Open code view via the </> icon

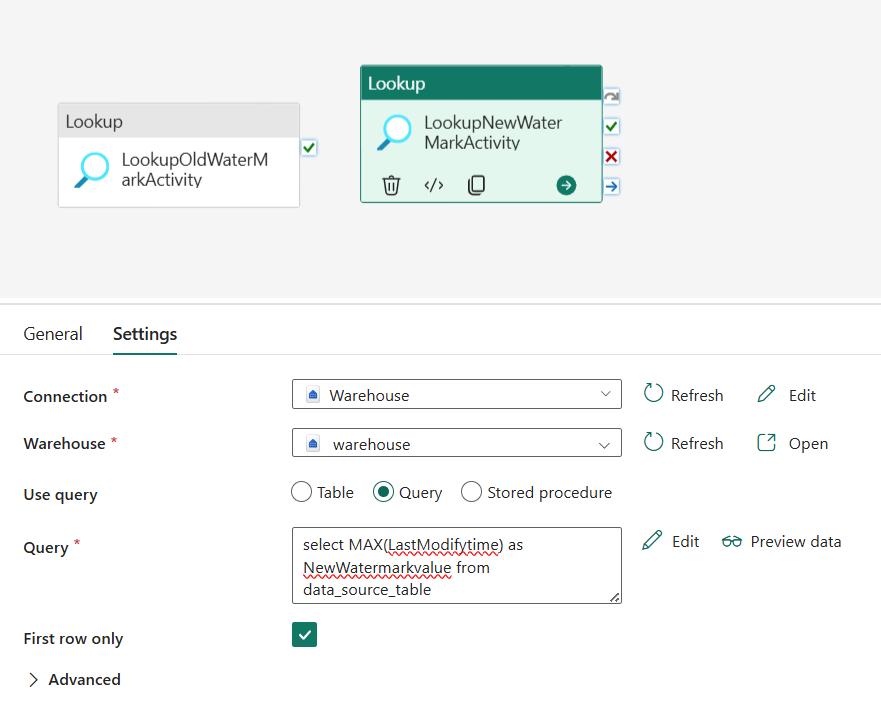coord(433,185)
